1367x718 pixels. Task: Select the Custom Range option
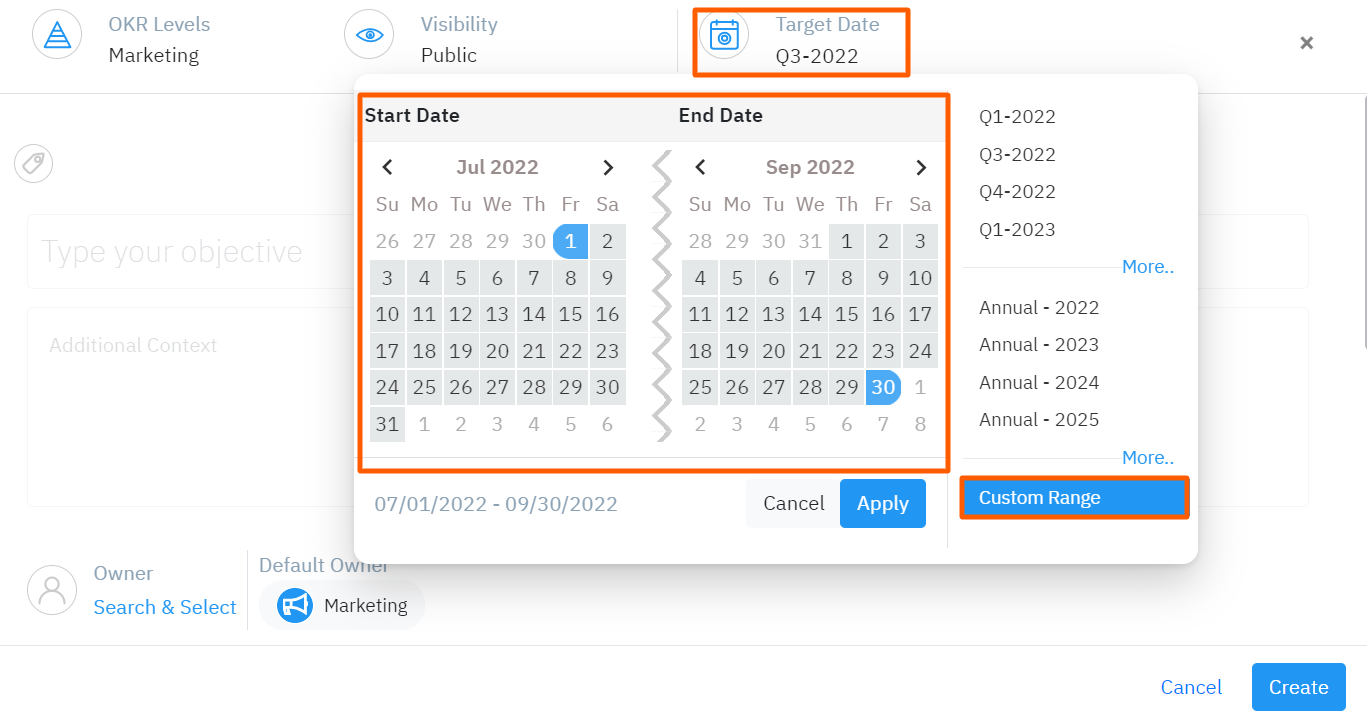pyautogui.click(x=1075, y=498)
